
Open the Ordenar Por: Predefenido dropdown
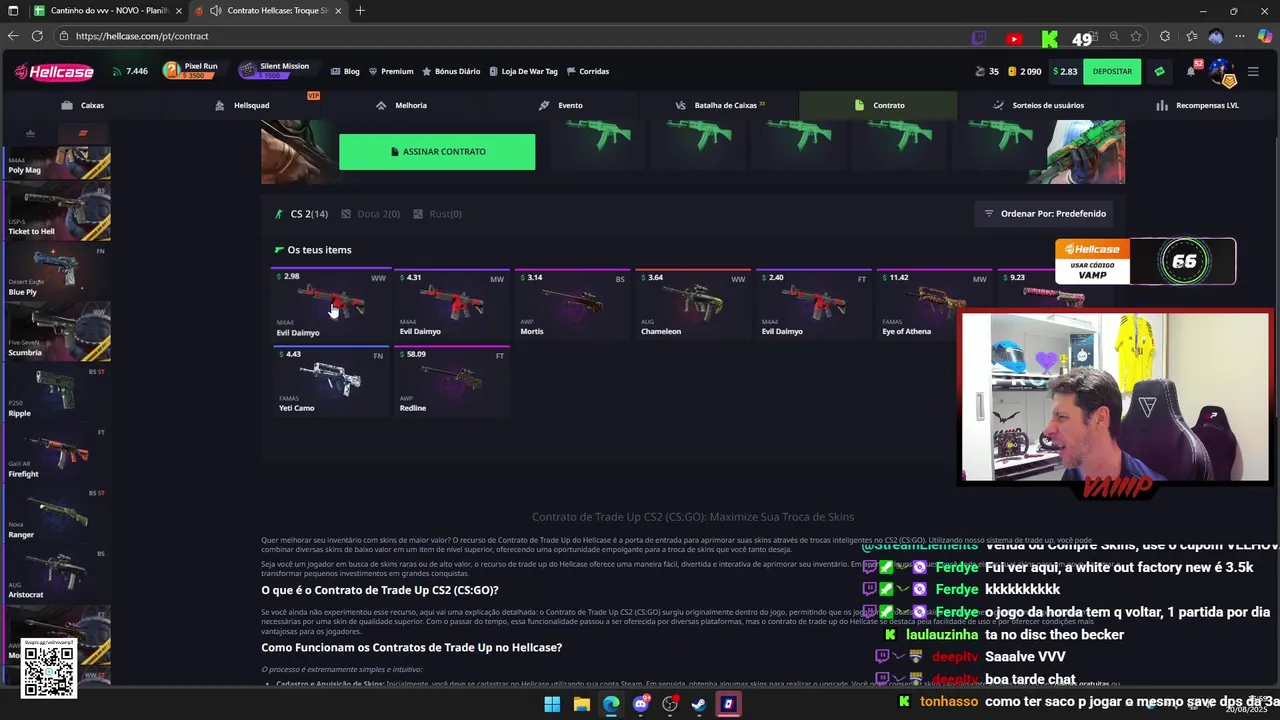pos(1045,214)
